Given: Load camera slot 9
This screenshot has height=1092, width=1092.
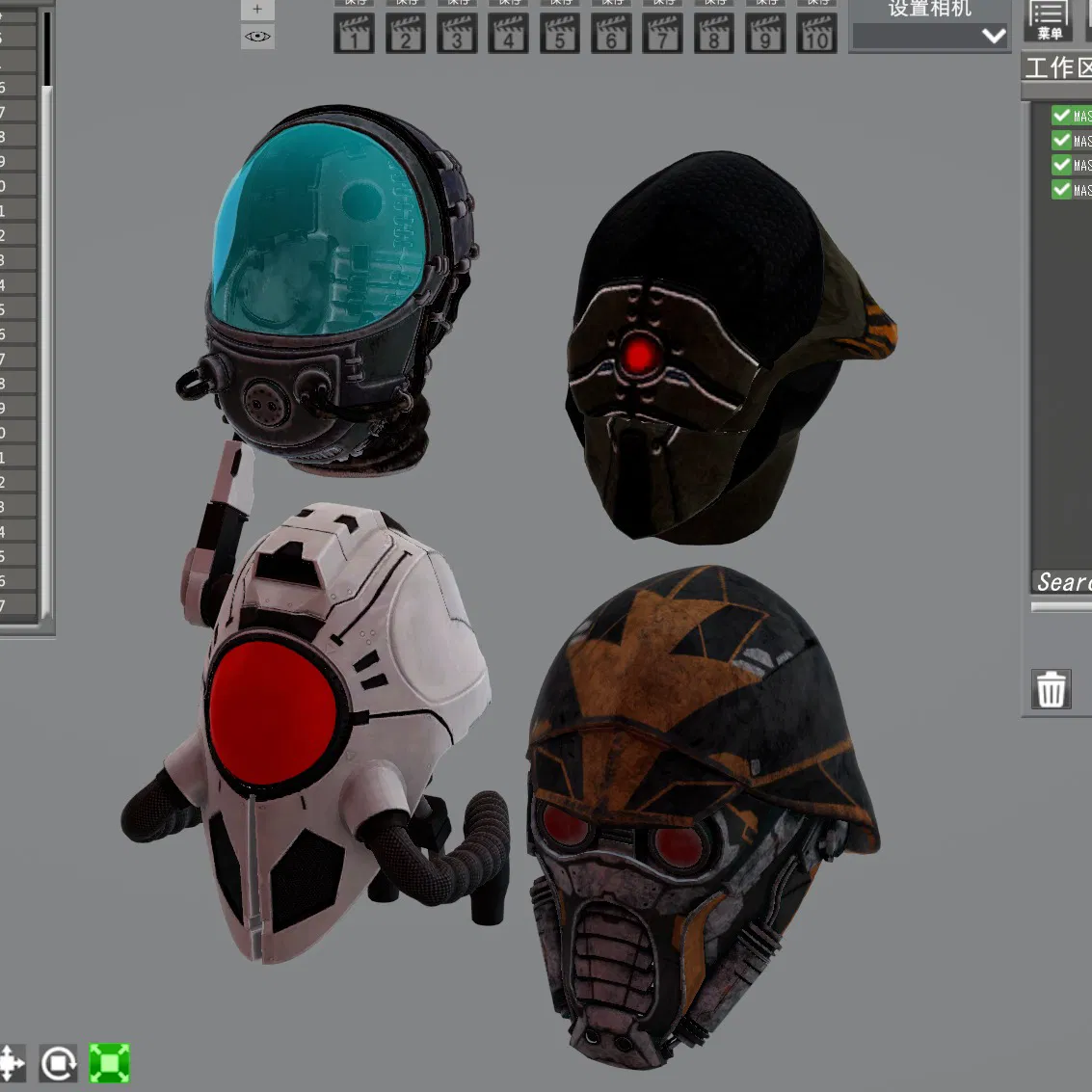Looking at the screenshot, I should (765, 34).
